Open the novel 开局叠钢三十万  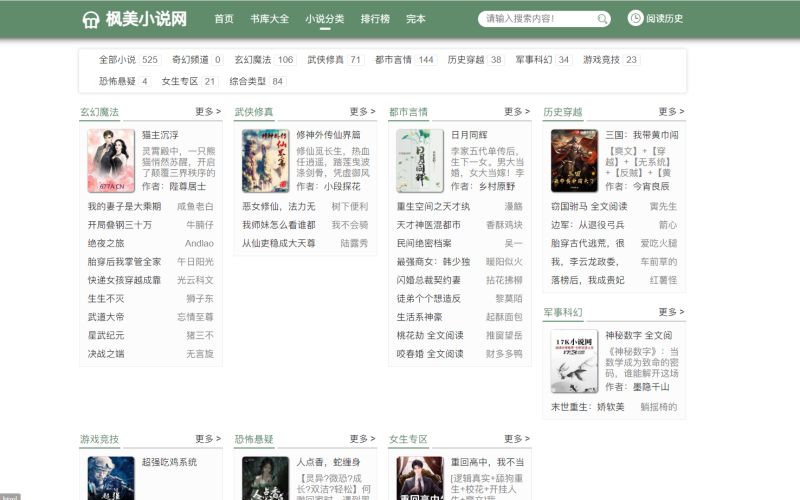[119, 225]
